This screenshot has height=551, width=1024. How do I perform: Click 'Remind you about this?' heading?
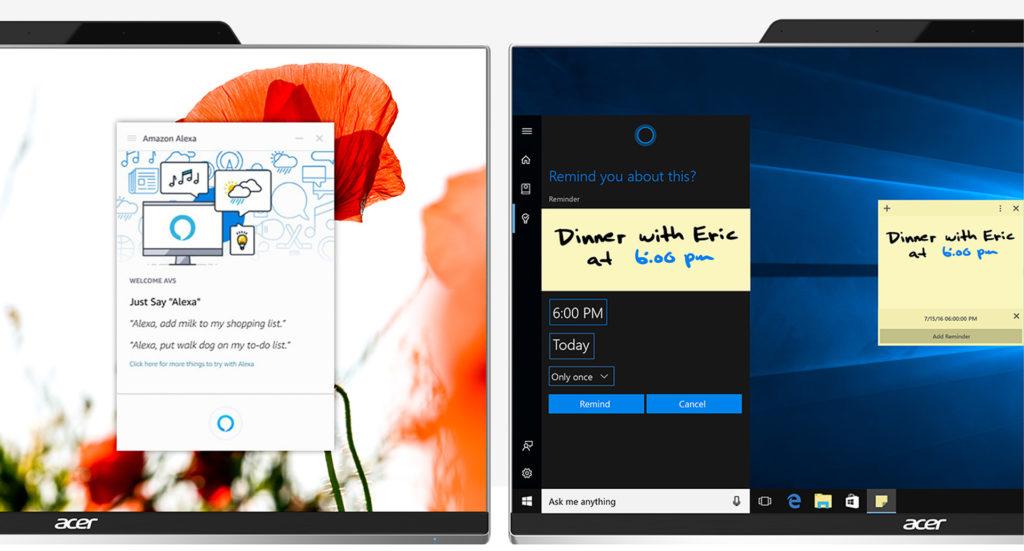622,176
